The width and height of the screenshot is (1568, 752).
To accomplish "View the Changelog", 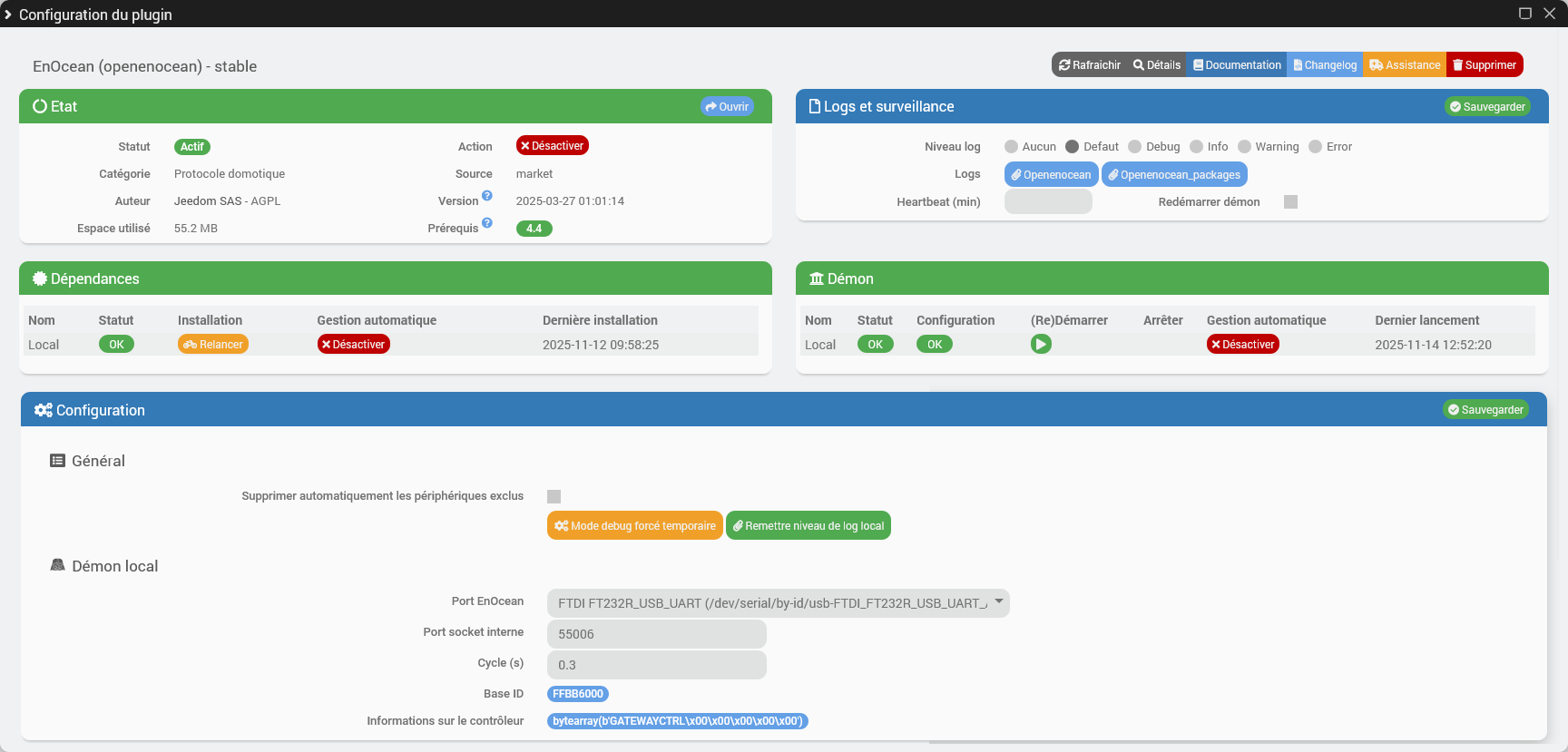I will pos(1325,65).
